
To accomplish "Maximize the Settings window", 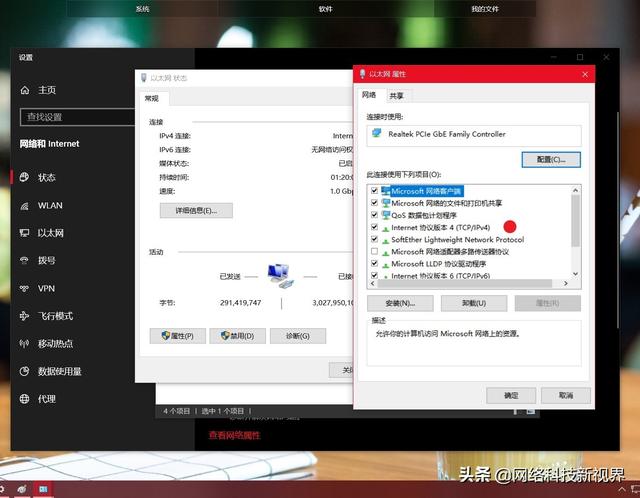I will point(580,57).
